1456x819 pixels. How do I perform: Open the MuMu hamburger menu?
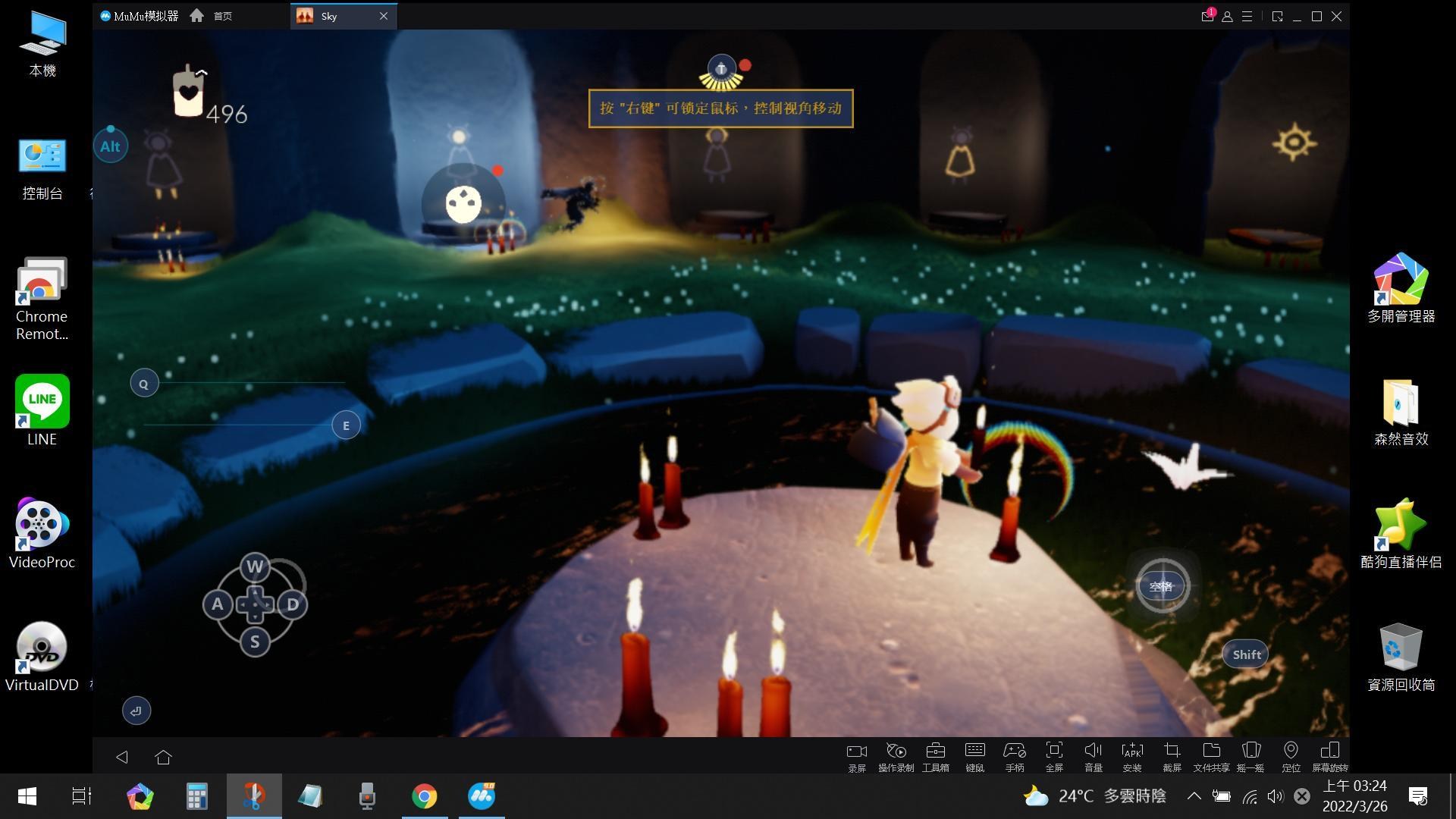tap(1247, 16)
